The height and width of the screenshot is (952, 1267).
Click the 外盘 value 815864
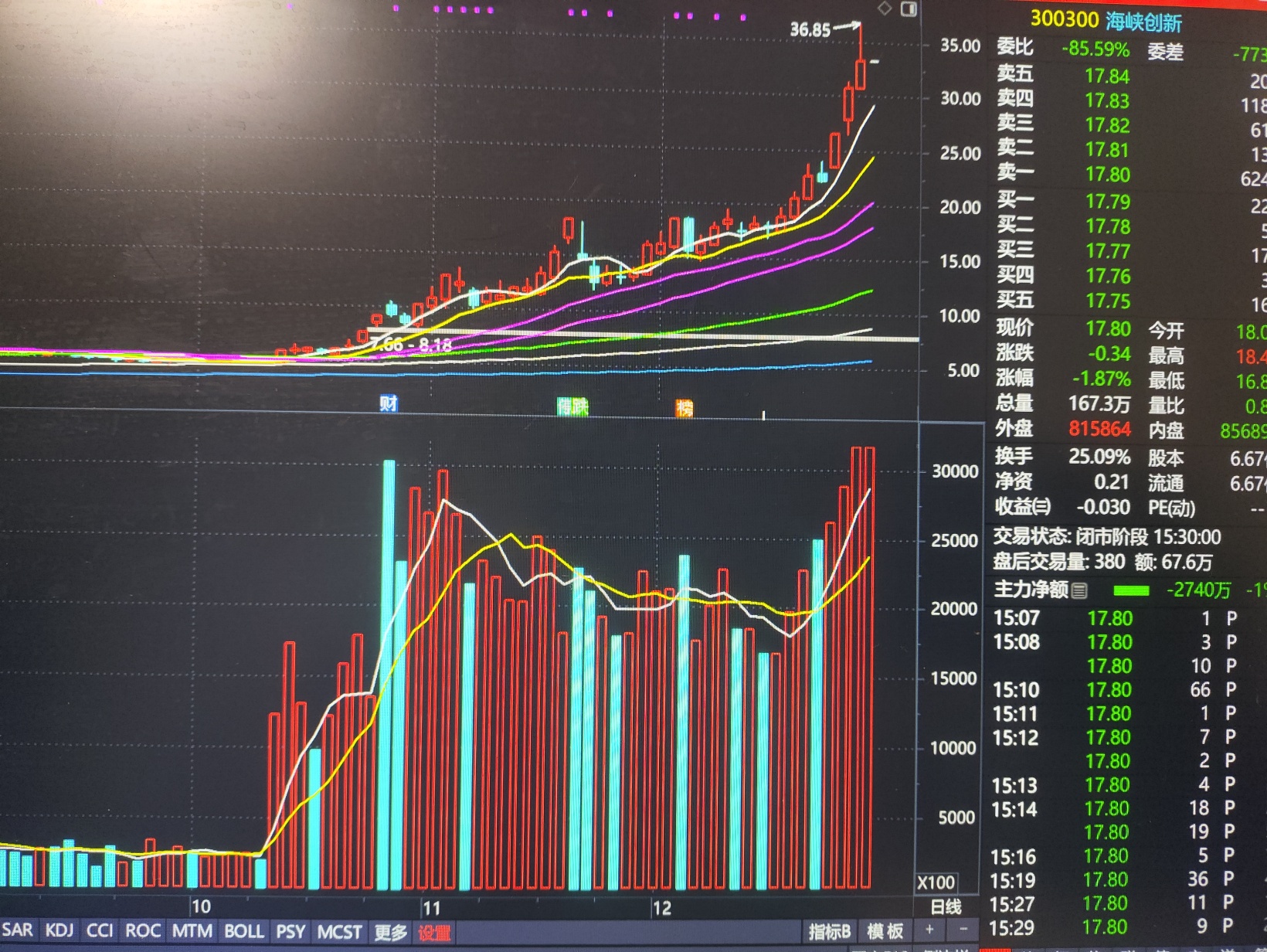tap(1099, 429)
